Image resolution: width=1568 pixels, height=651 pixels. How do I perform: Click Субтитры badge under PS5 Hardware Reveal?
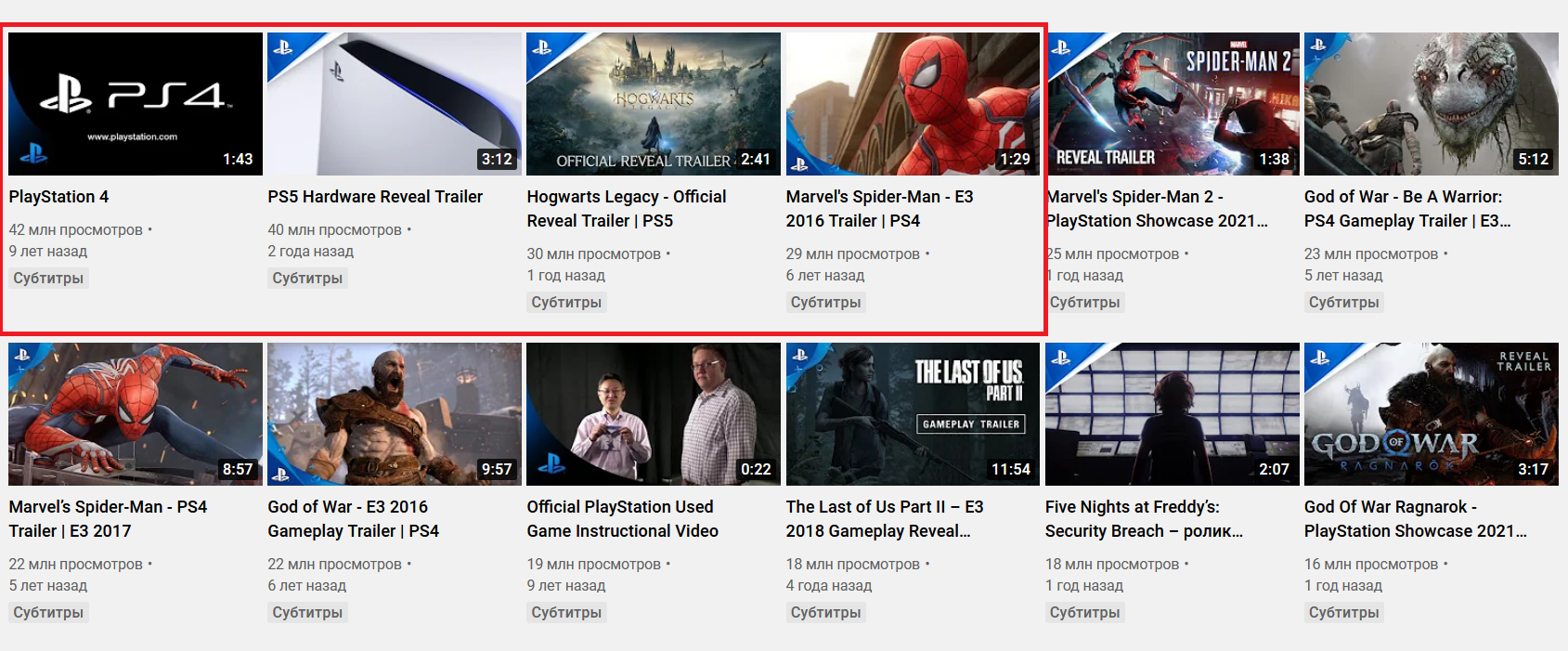pos(307,278)
